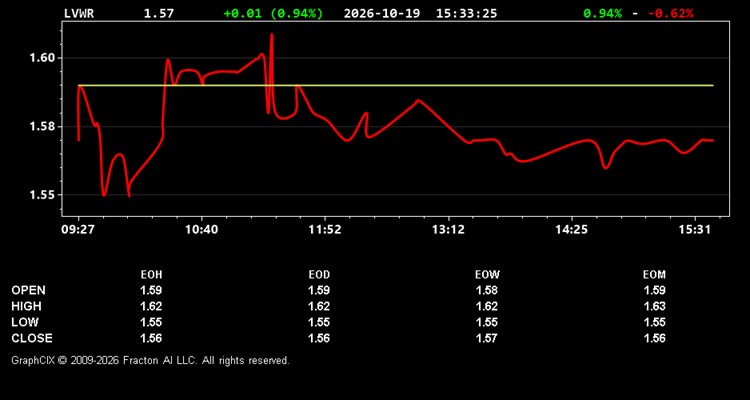Click the OPEN row label
The image size is (750, 400).
29,290
